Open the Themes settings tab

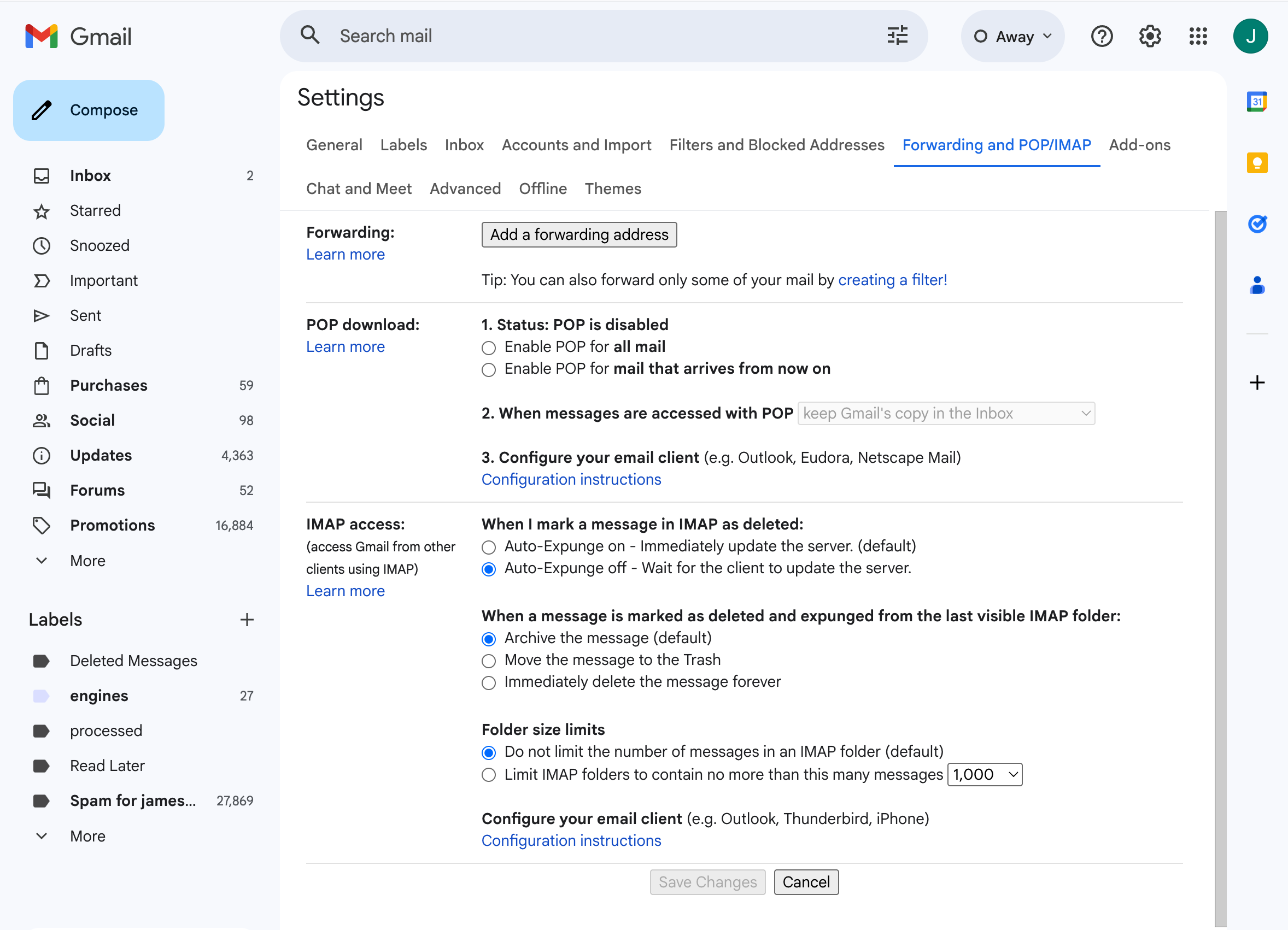tap(613, 189)
